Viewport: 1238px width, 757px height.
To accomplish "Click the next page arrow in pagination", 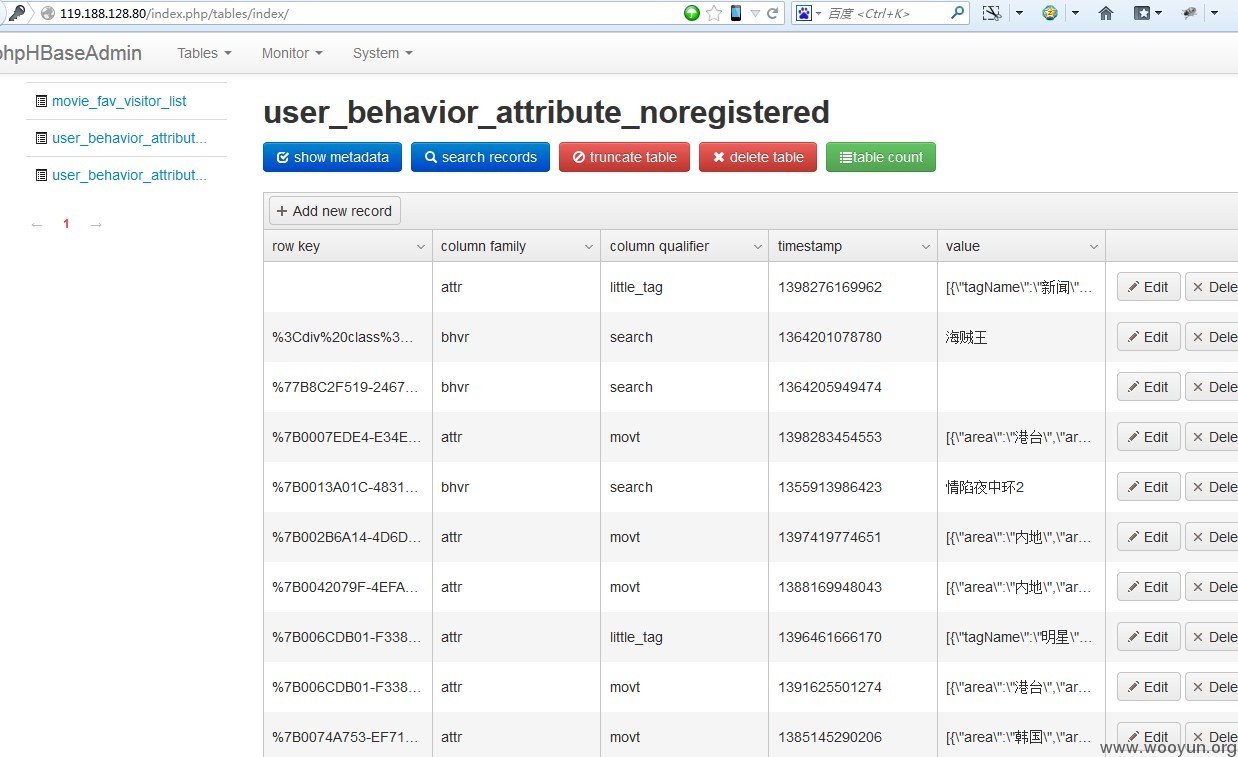I will click(95, 224).
